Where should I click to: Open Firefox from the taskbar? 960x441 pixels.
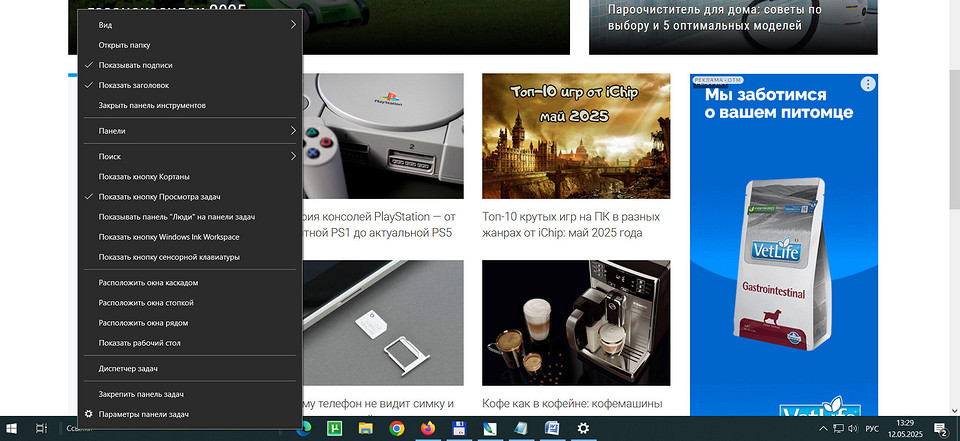(428, 428)
